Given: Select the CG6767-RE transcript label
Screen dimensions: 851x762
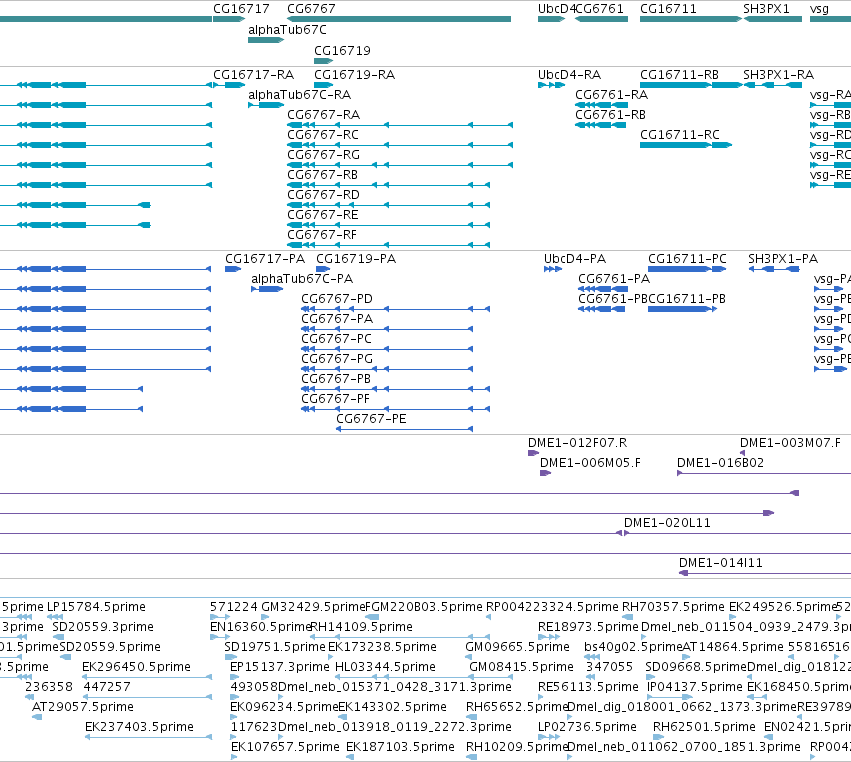Looking at the screenshot, I should pyautogui.click(x=323, y=215).
